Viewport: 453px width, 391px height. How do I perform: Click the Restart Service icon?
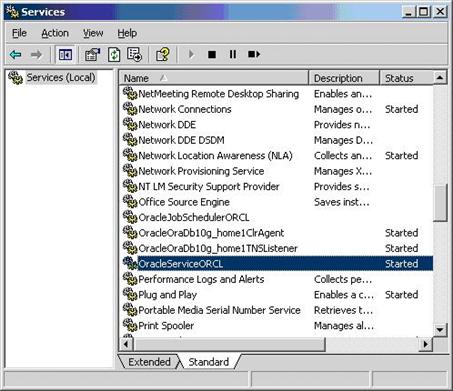(254, 54)
